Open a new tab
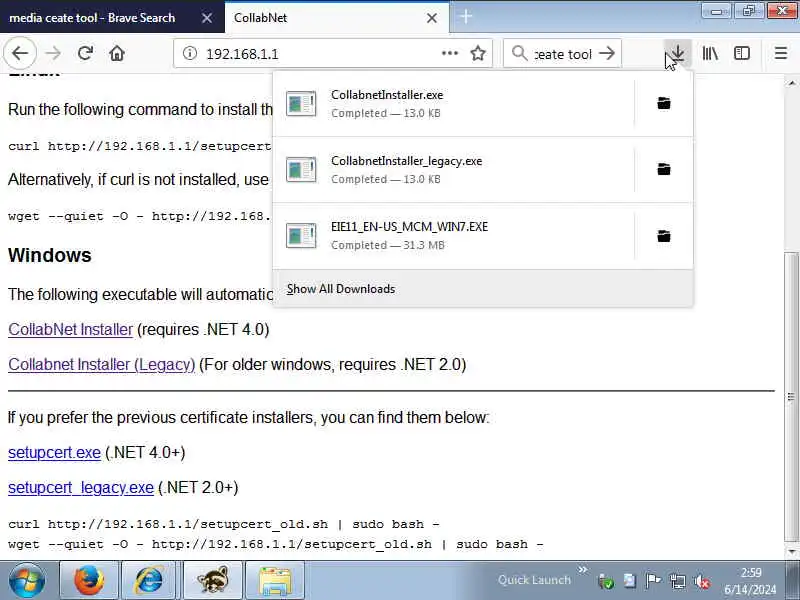Image resolution: width=800 pixels, height=600 pixels. pyautogui.click(x=466, y=17)
